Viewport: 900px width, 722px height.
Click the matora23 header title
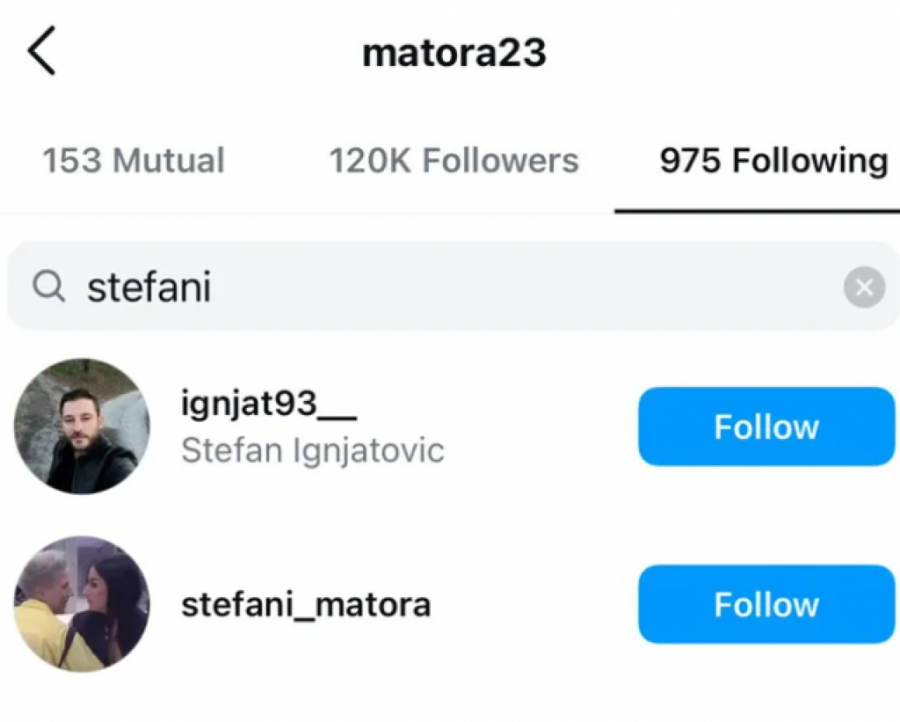[454, 53]
